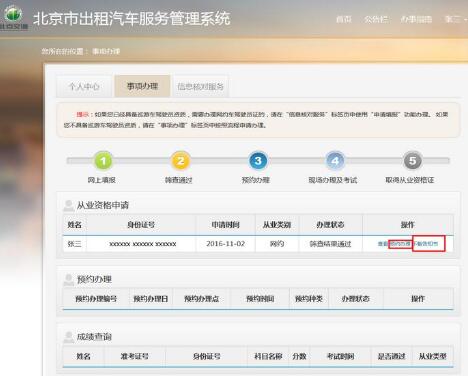Switch to the 信息核对服务 tab

point(200,86)
